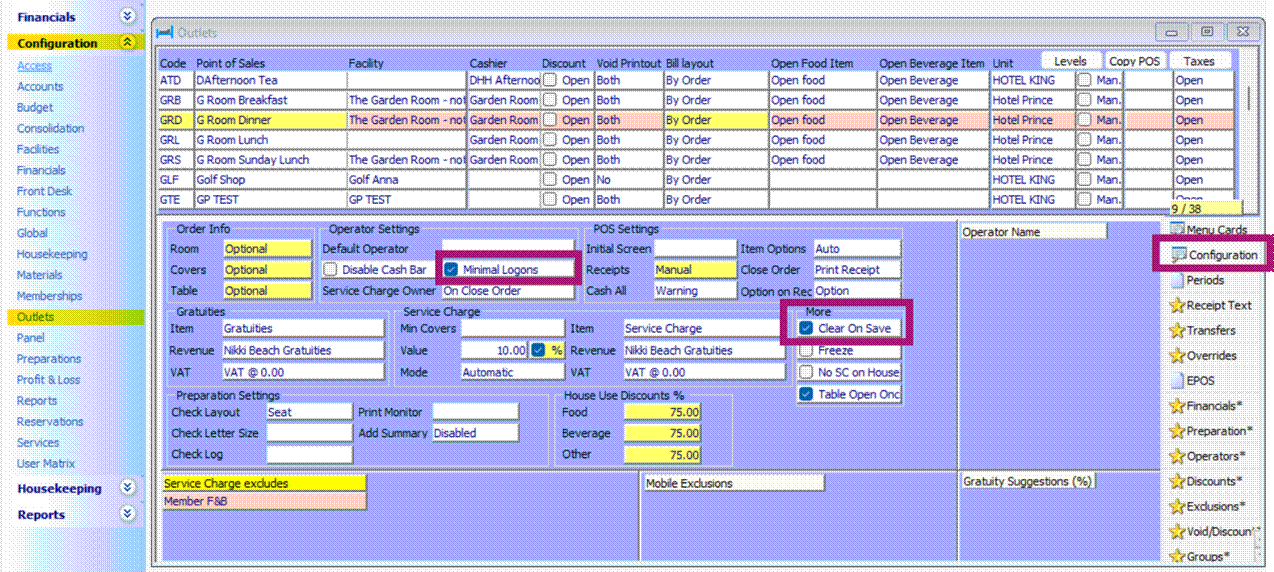Open the starred Exclusions* item
The width and height of the screenshot is (1274, 572).
pos(1208,506)
